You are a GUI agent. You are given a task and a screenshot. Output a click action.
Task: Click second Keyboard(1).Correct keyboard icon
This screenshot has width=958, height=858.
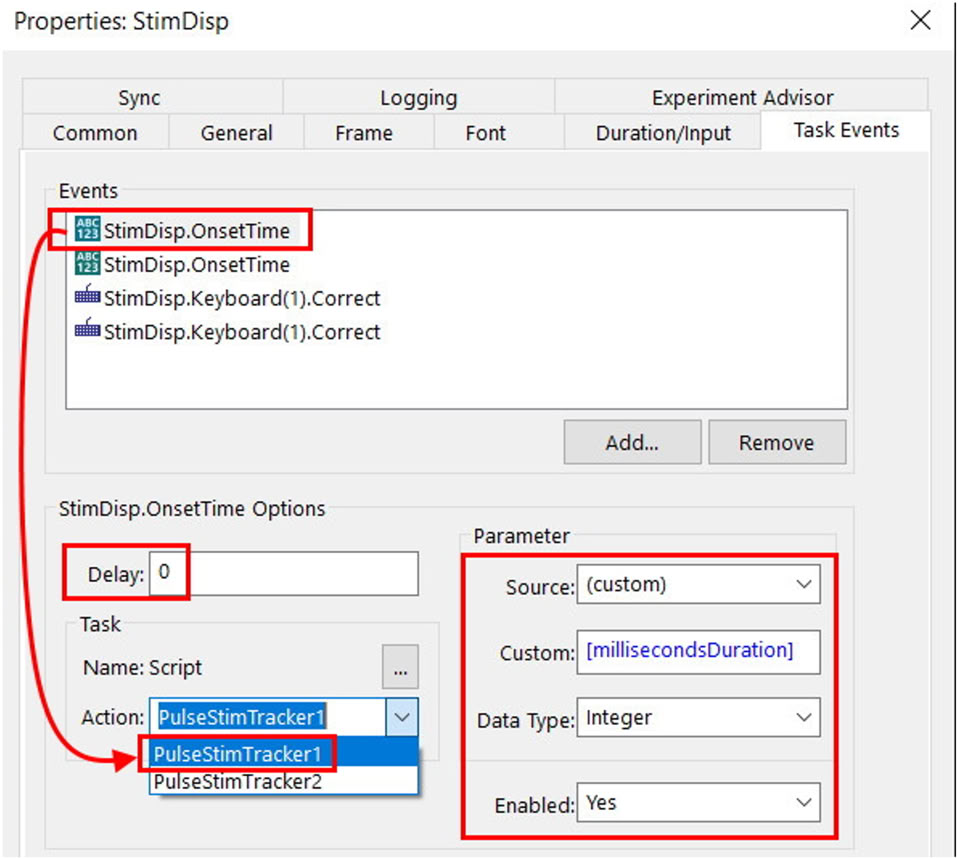click(88, 332)
